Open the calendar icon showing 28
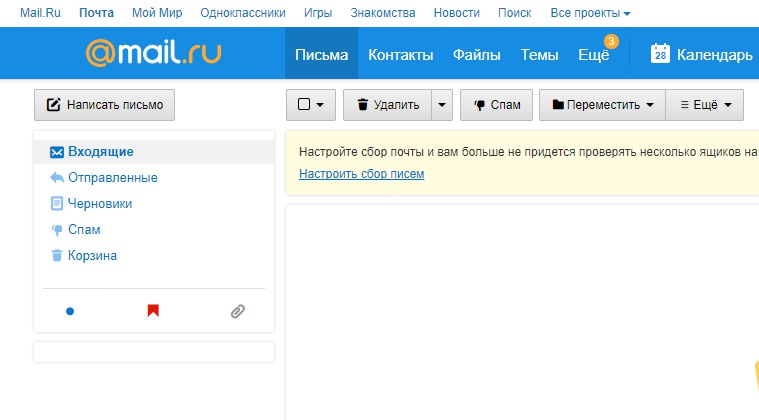Screen dimensions: 759x420 click(660, 54)
